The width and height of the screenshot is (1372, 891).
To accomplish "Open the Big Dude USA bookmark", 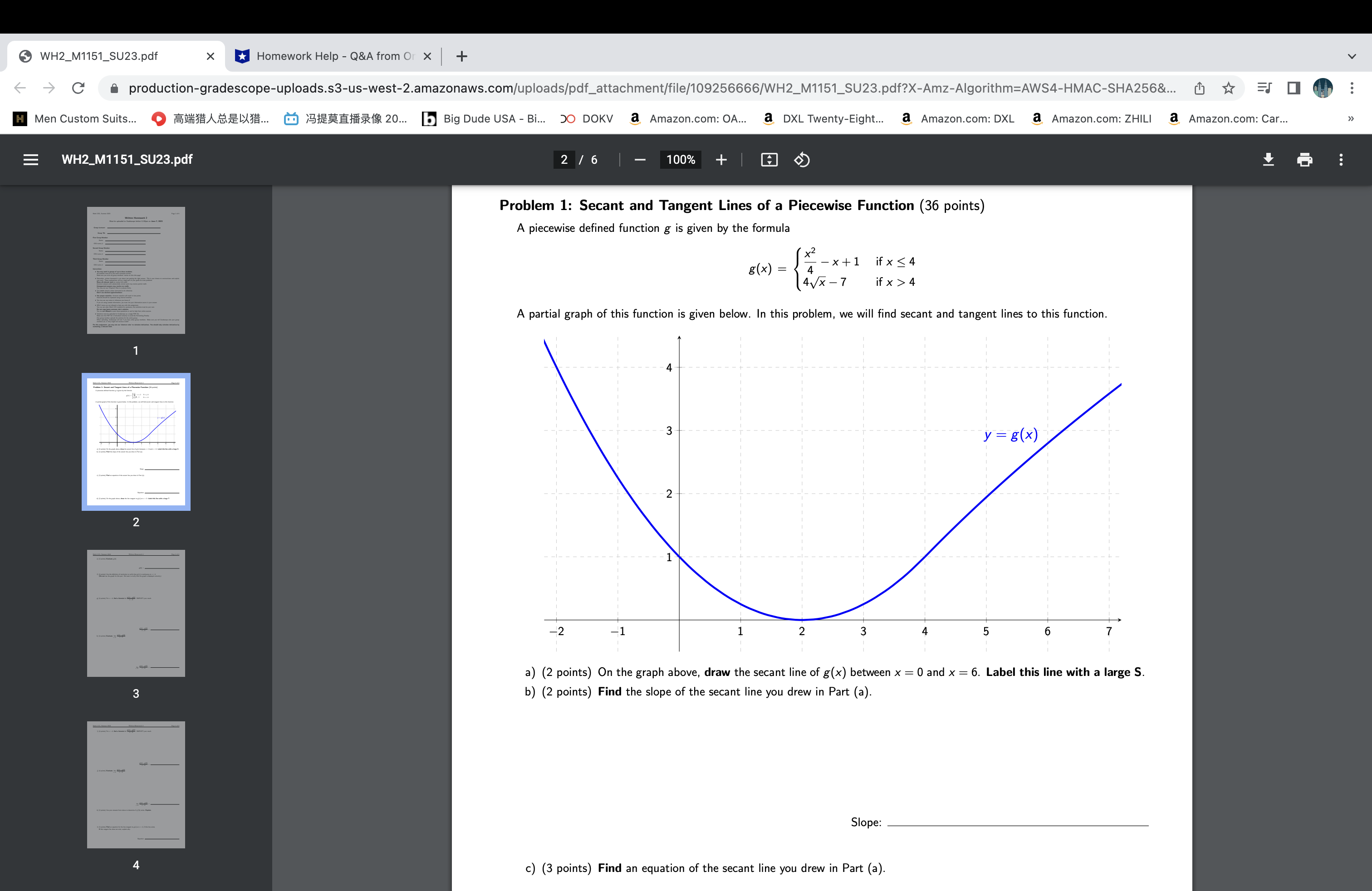I will click(484, 119).
